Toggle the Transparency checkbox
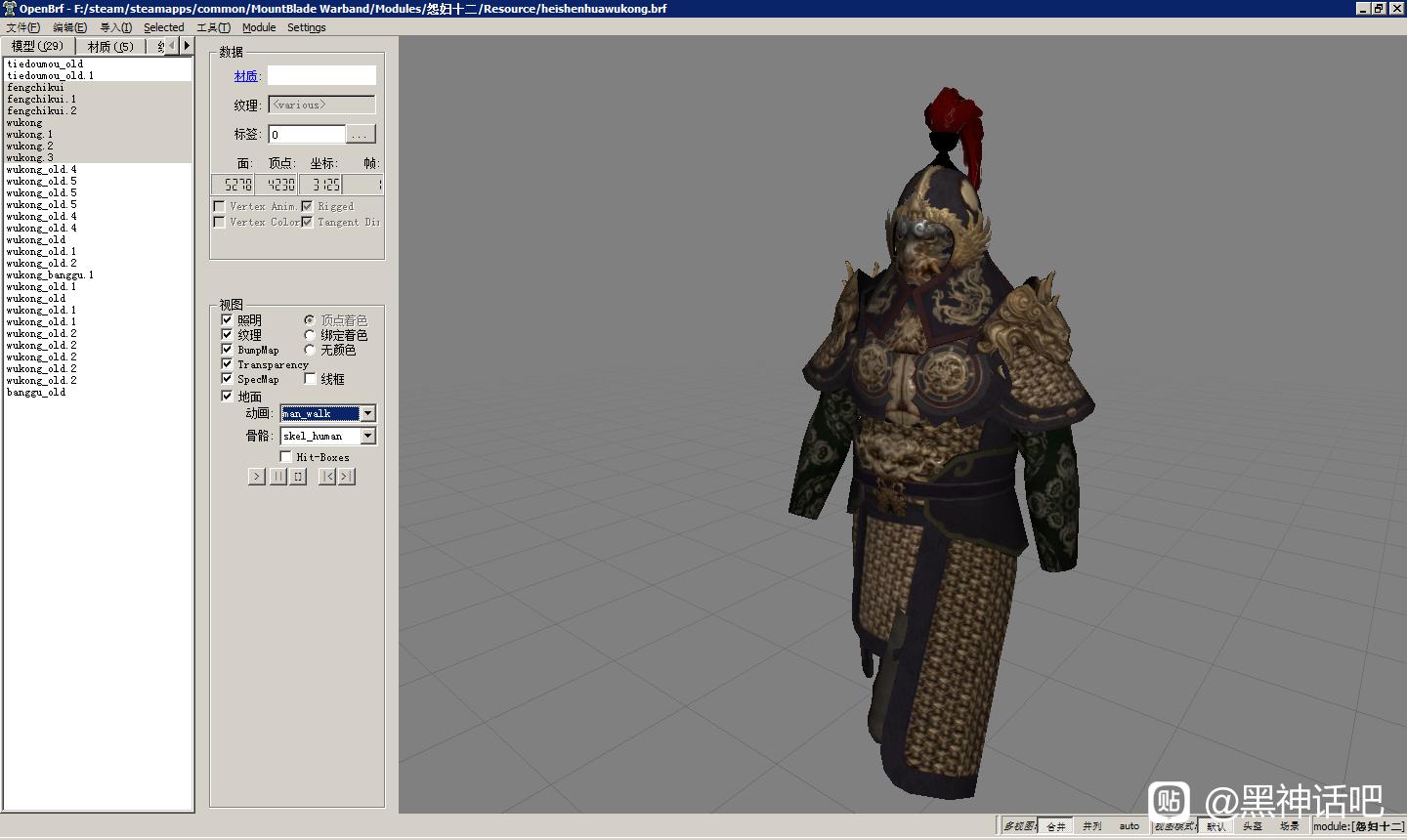 tap(227, 363)
